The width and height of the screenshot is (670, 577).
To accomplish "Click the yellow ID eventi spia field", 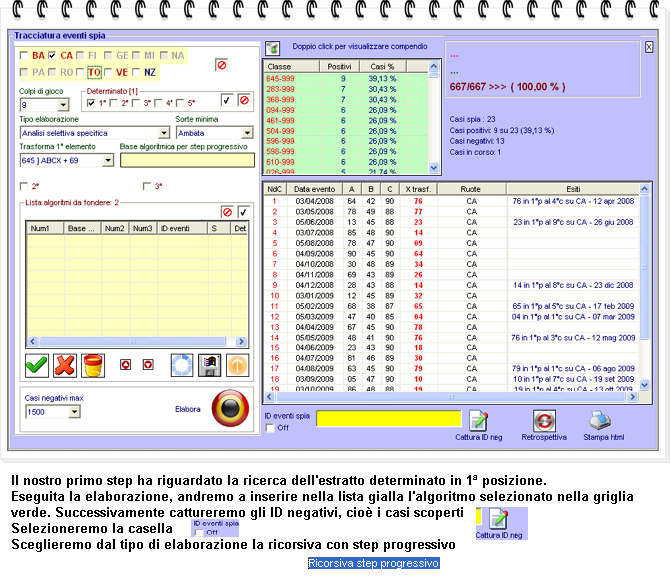I will click(x=388, y=418).
